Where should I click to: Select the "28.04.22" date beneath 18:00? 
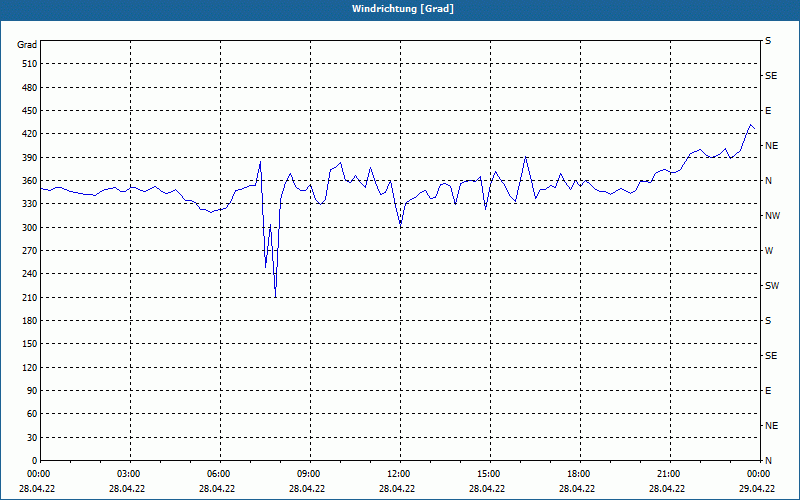point(577,488)
